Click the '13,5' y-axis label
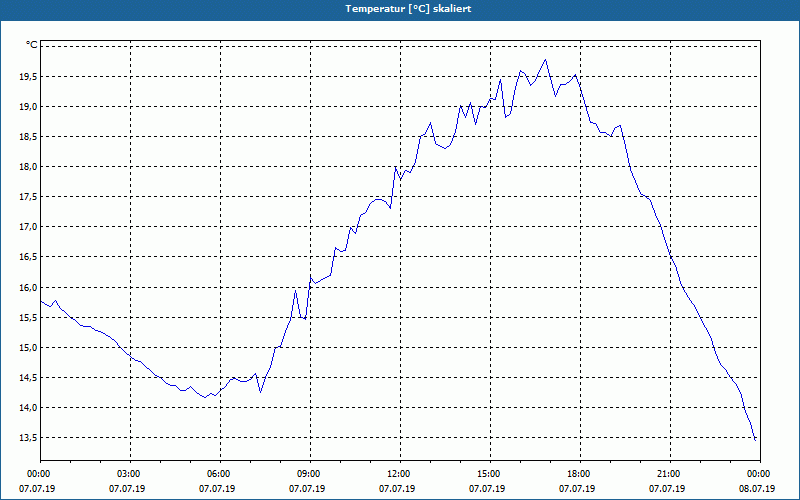This screenshot has width=800, height=500. coord(28,438)
